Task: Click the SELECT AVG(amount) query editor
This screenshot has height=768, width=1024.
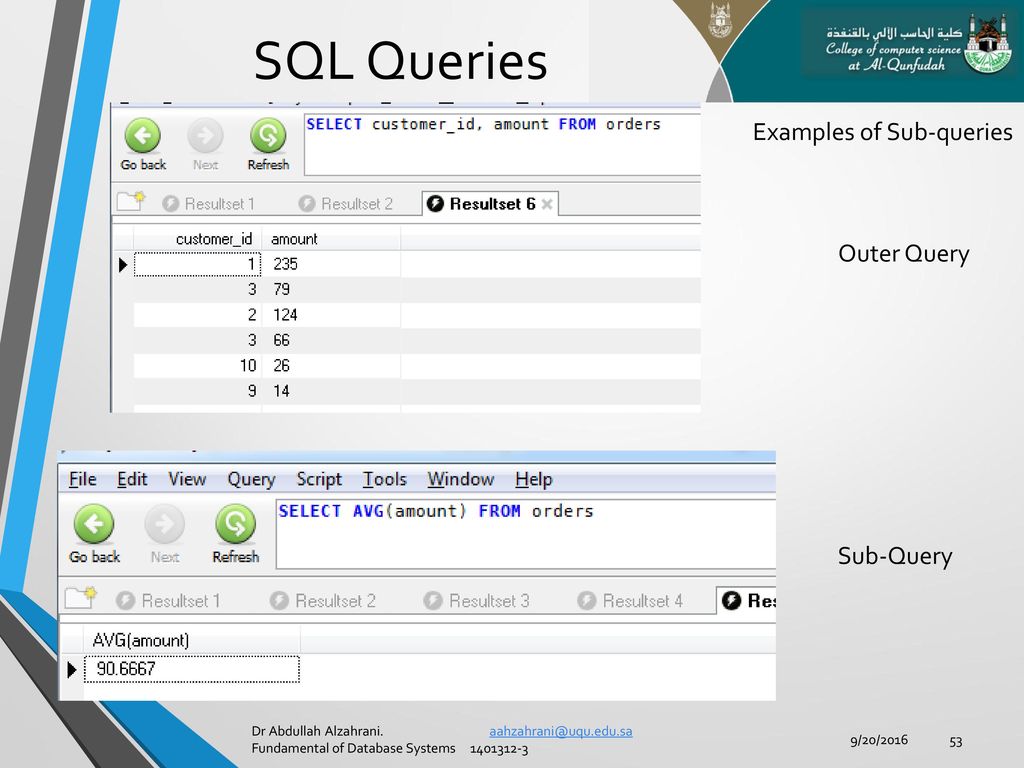Action: [526, 535]
